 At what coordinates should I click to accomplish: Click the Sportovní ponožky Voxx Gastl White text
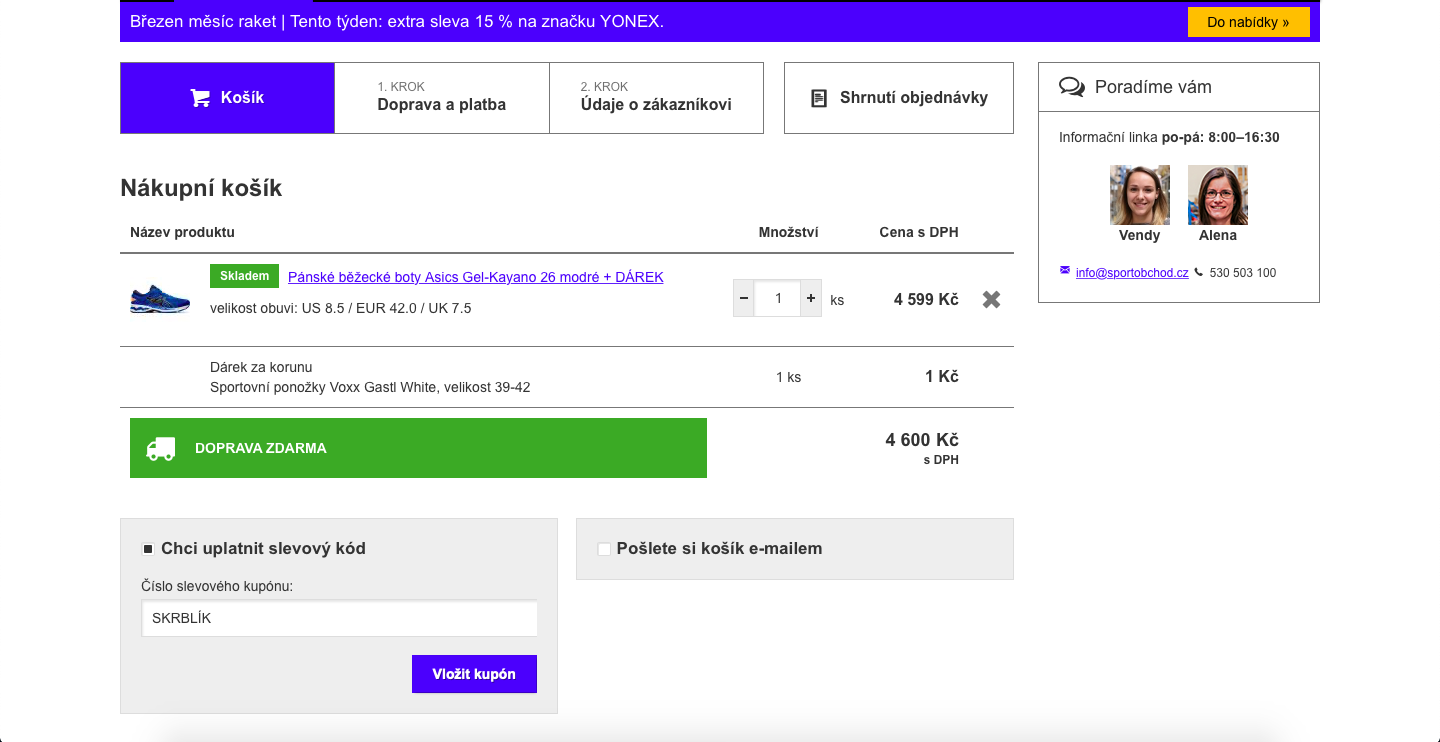(x=370, y=387)
